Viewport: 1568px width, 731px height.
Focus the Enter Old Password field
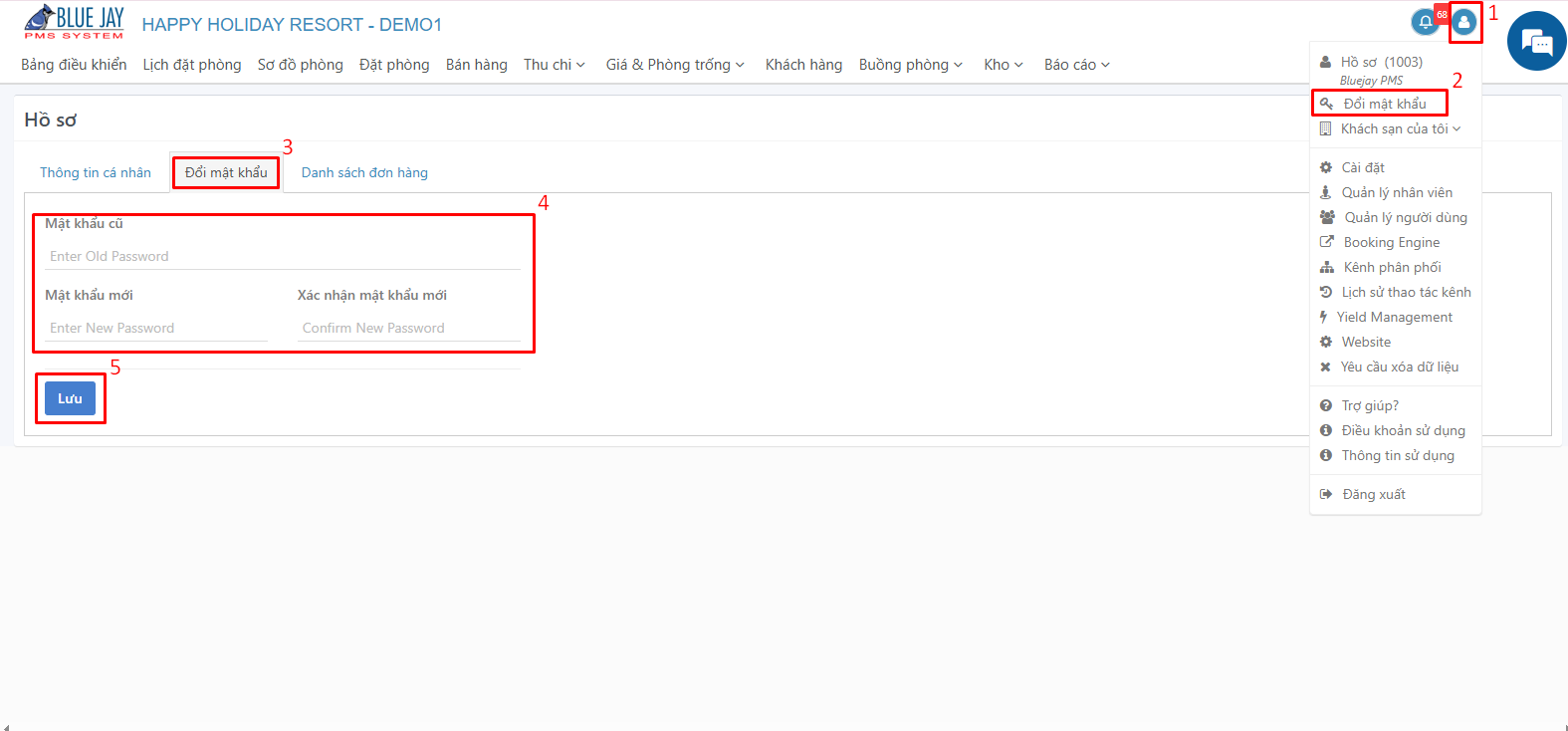tap(283, 256)
